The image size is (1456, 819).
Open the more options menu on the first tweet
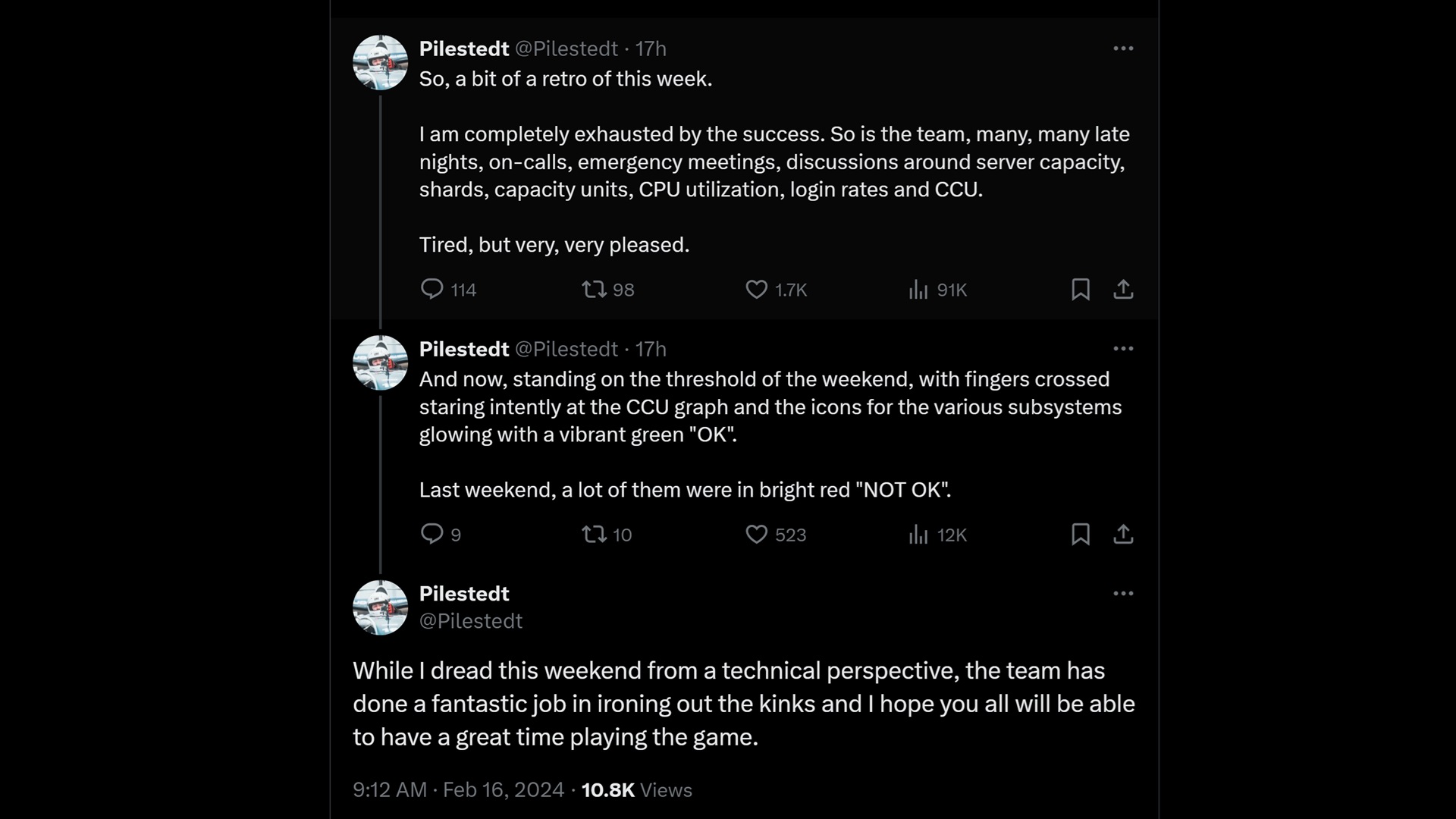[x=1124, y=48]
